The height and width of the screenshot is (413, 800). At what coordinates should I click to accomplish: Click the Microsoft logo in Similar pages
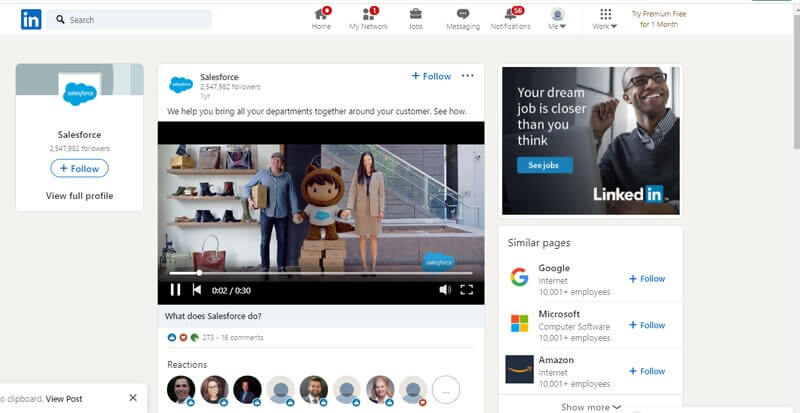pyautogui.click(x=519, y=323)
